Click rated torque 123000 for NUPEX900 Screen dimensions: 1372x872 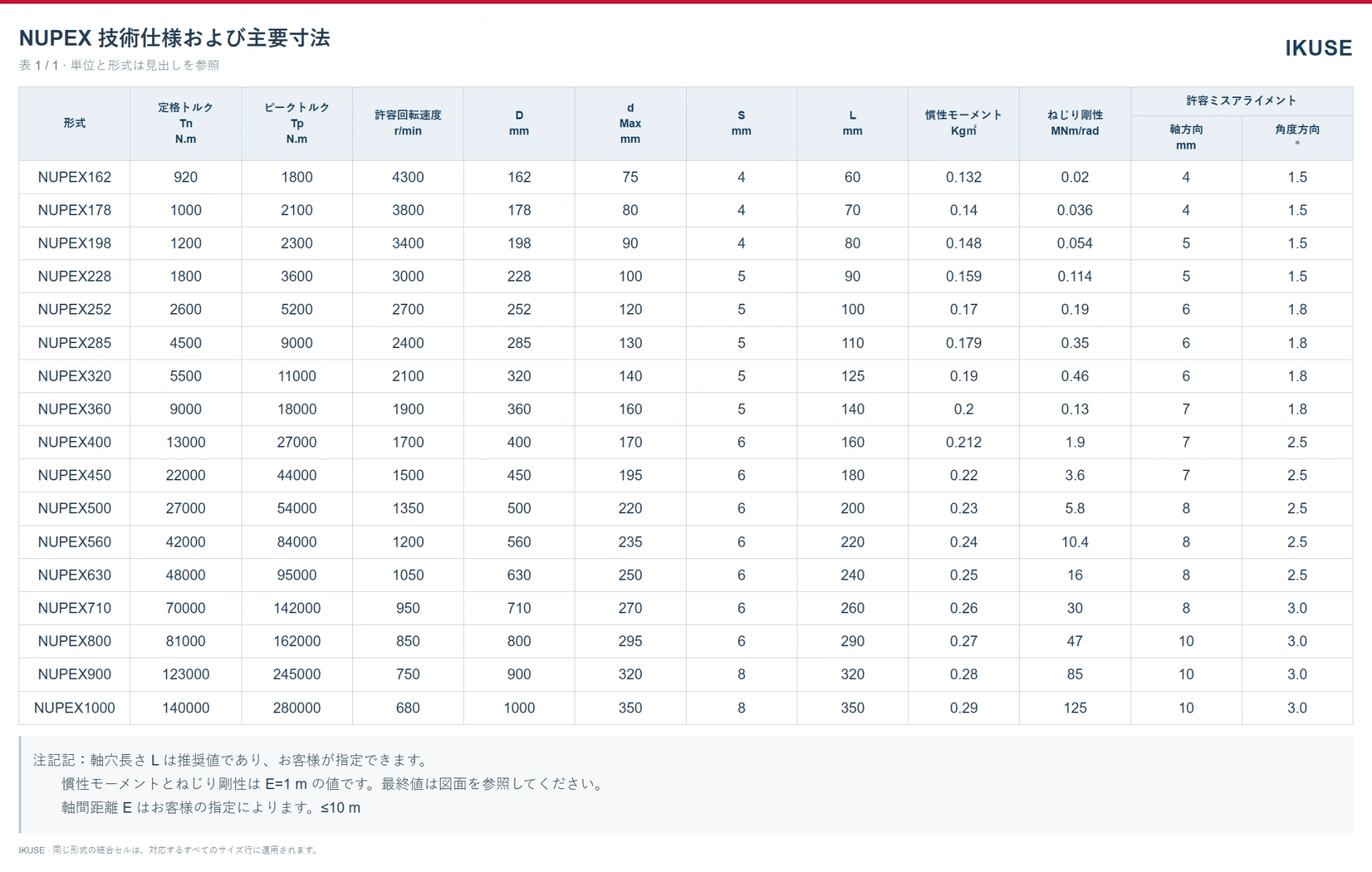click(186, 674)
